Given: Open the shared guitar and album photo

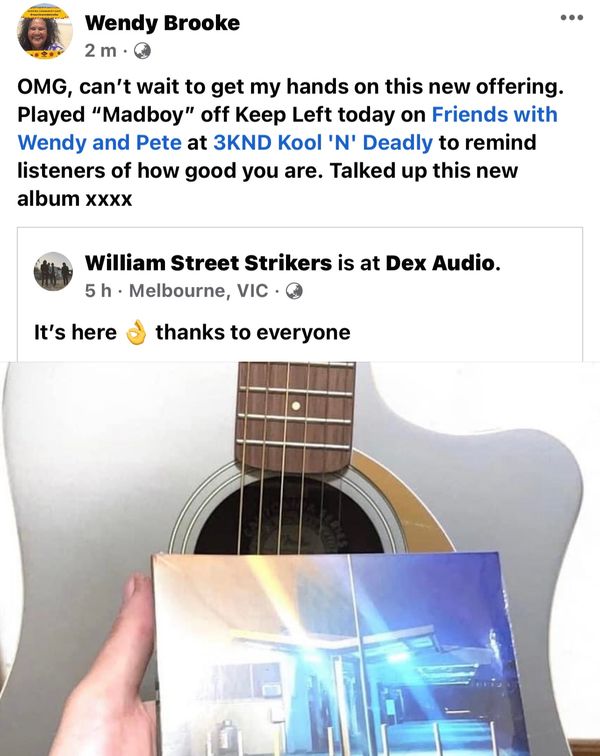Looking at the screenshot, I should 300,559.
